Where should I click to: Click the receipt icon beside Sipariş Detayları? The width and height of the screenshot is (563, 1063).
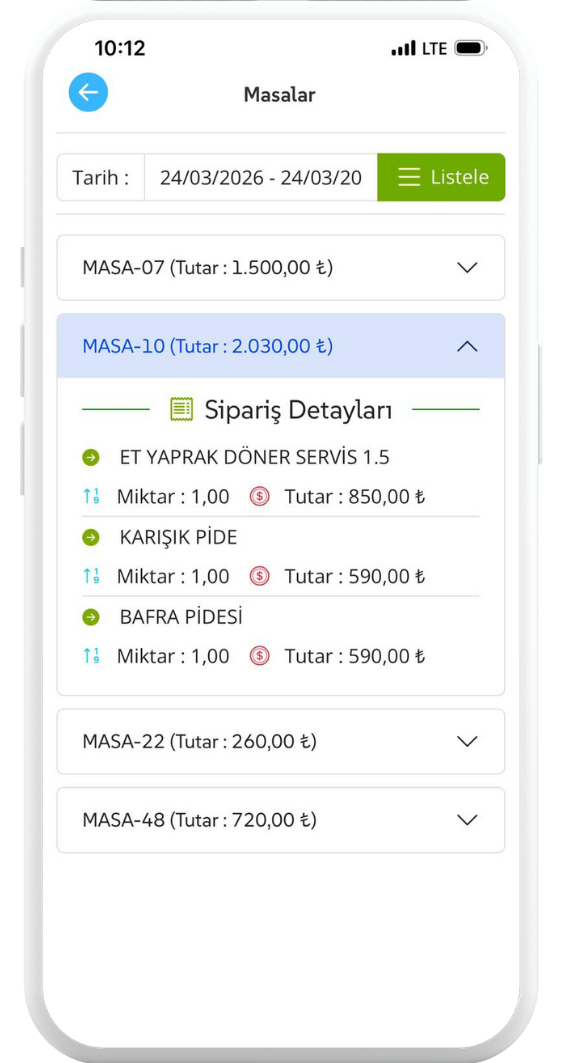pyautogui.click(x=182, y=409)
